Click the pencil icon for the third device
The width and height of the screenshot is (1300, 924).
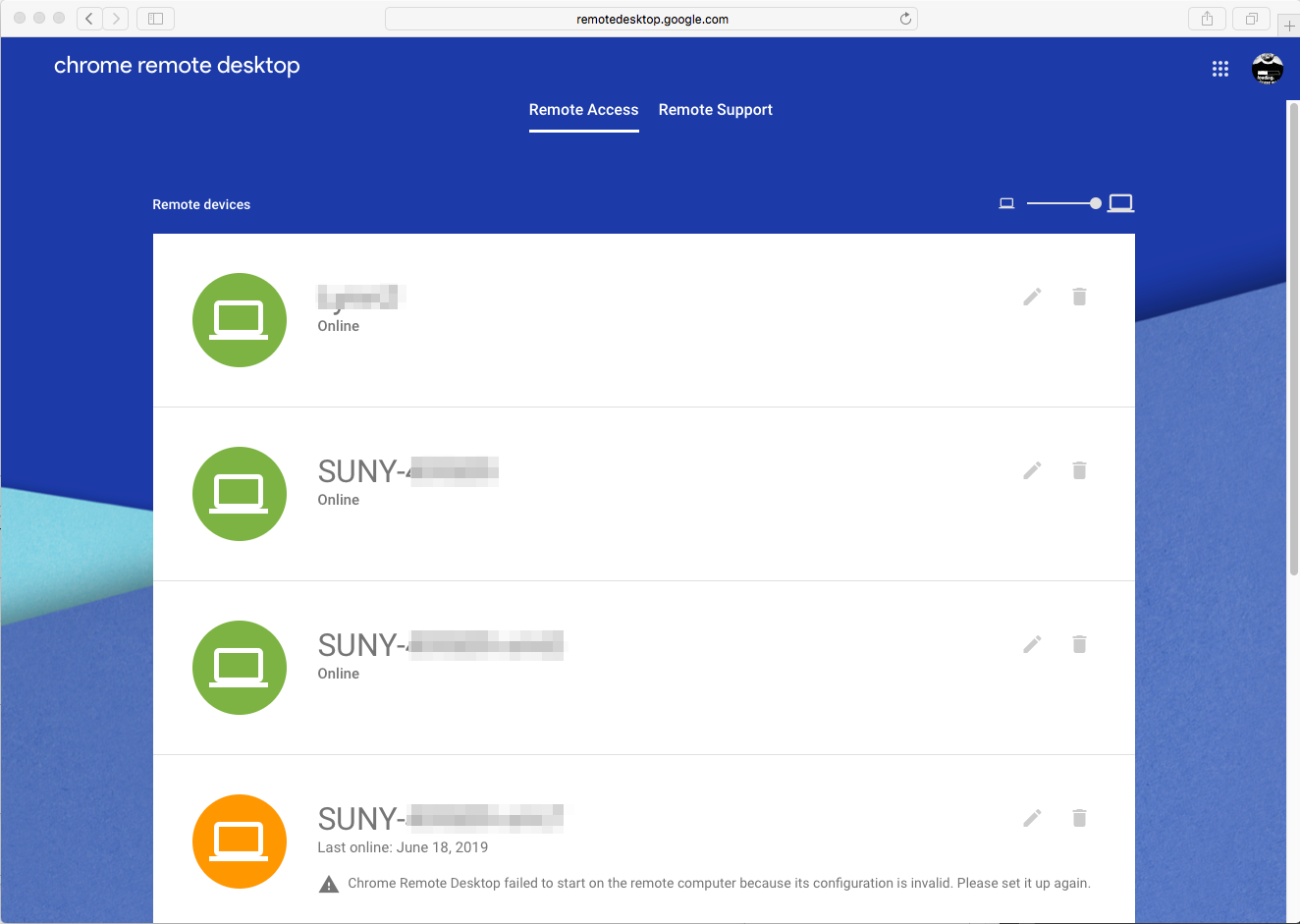pos(1032,644)
